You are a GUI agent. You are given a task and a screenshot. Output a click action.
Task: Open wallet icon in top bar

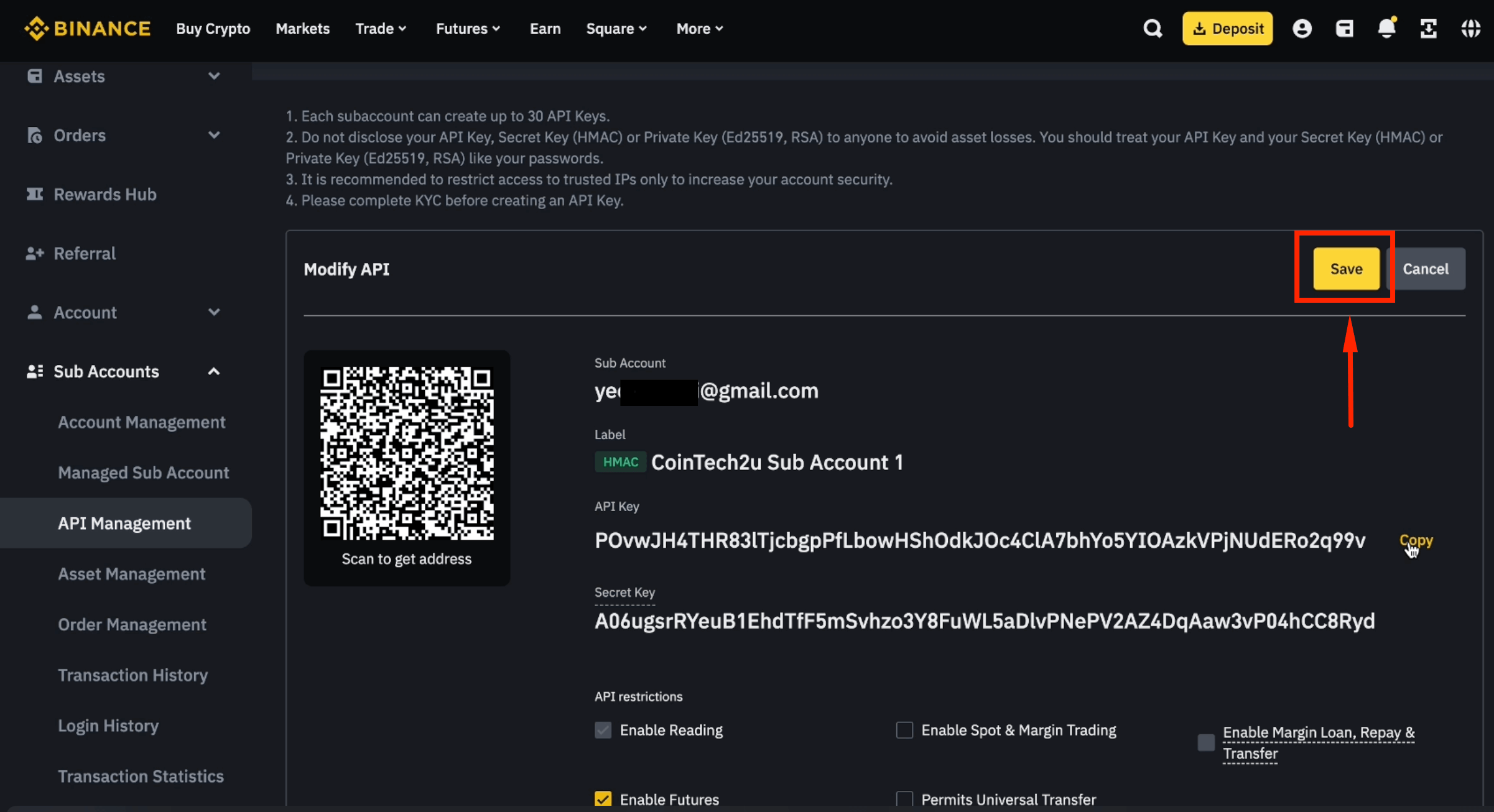[1344, 29]
